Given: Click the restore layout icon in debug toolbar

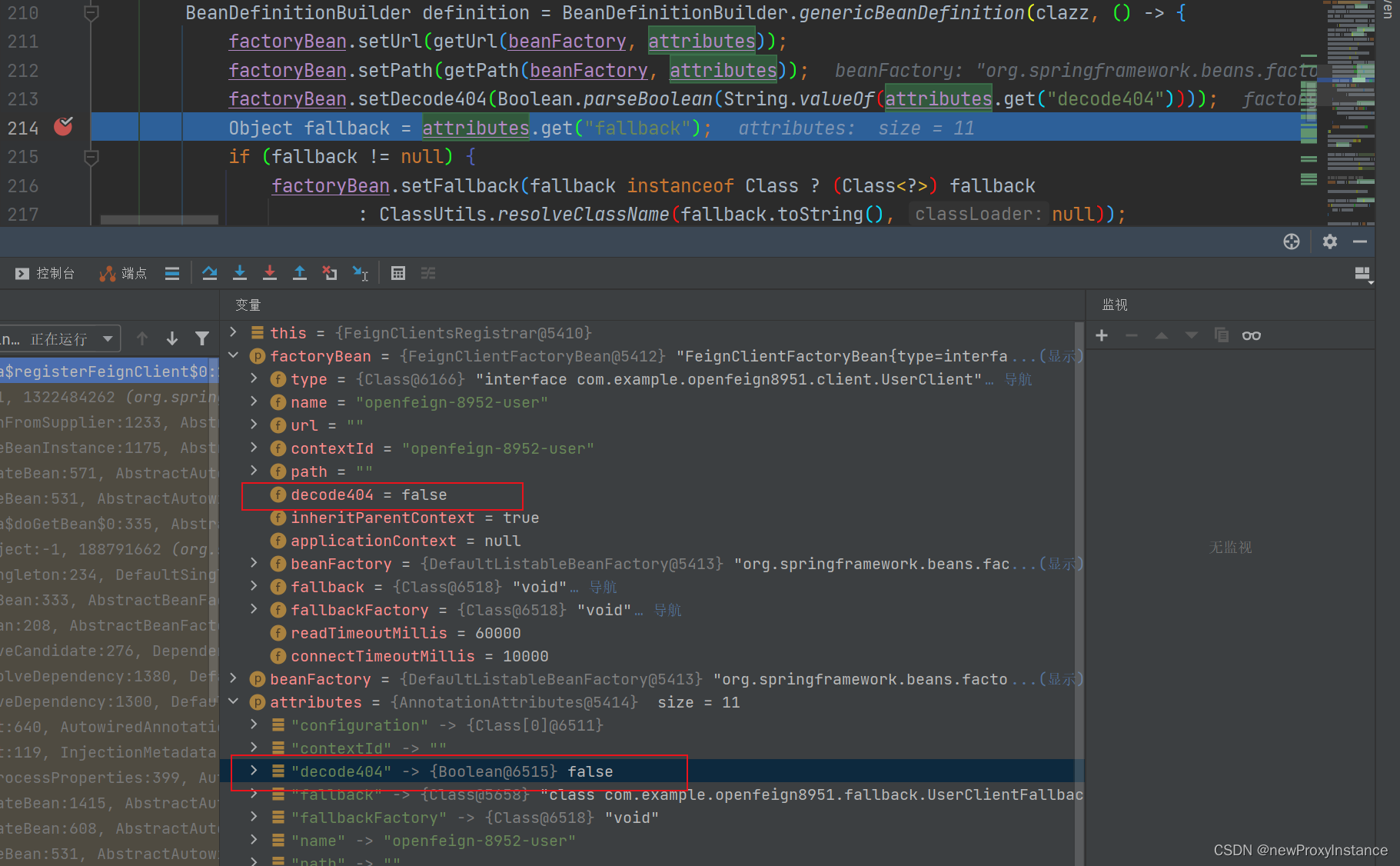Looking at the screenshot, I should (x=1362, y=274).
